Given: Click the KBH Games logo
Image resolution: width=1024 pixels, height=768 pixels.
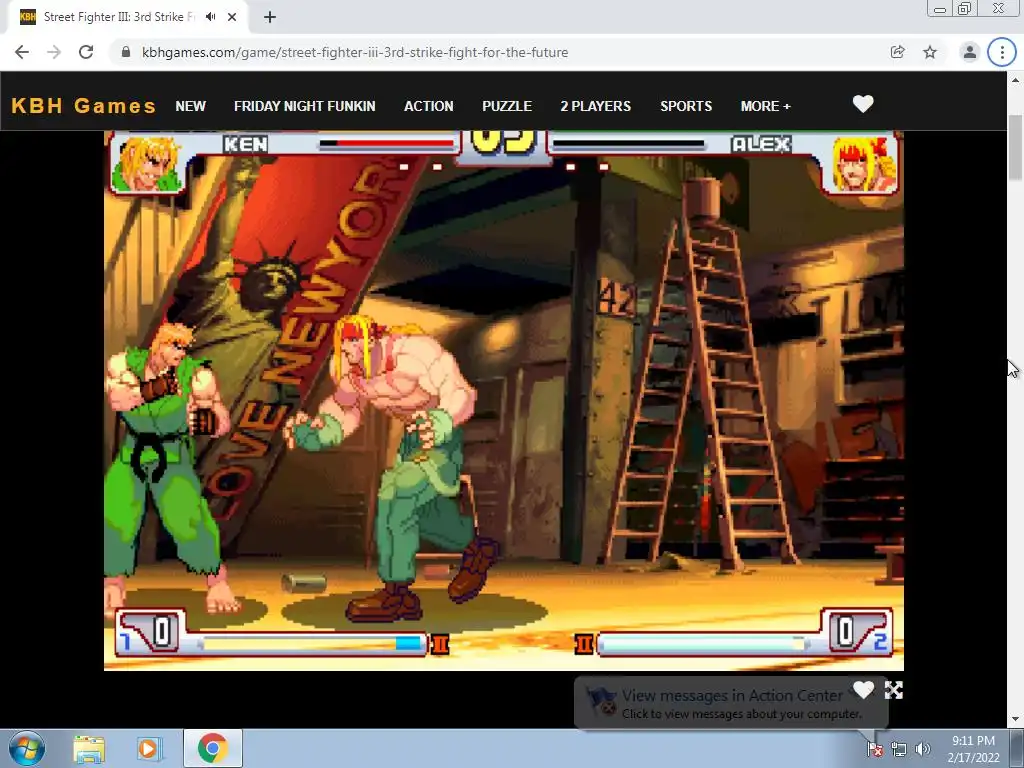Looking at the screenshot, I should [x=84, y=106].
